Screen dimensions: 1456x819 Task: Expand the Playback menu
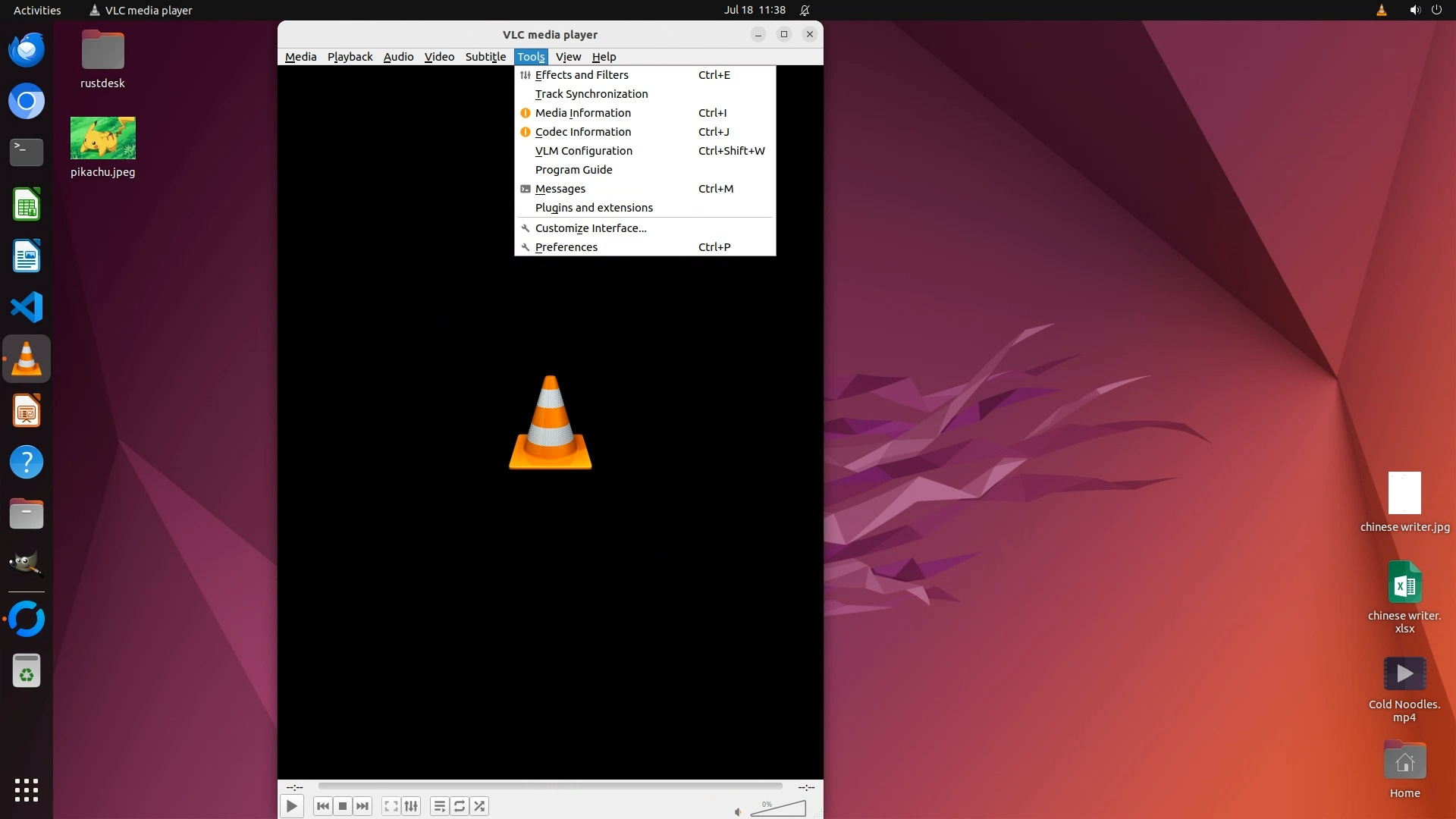tap(350, 57)
